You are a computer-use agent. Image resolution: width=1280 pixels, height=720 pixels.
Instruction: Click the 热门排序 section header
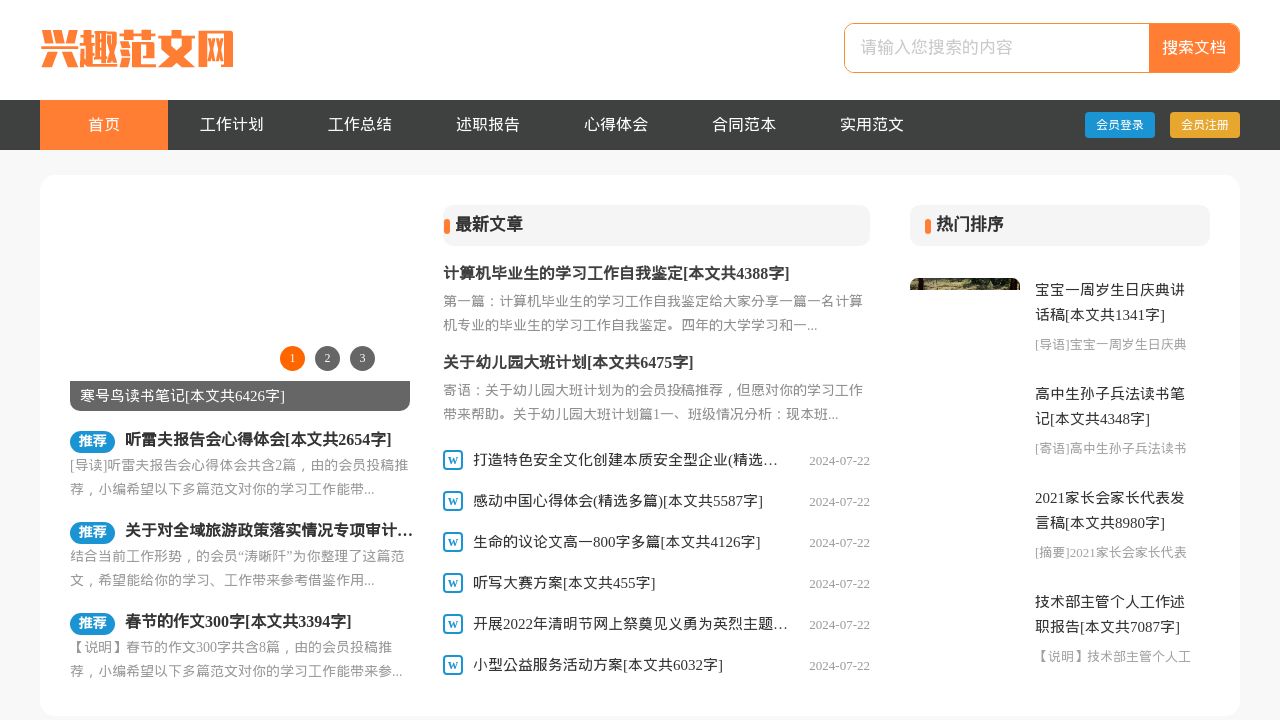coord(1060,225)
